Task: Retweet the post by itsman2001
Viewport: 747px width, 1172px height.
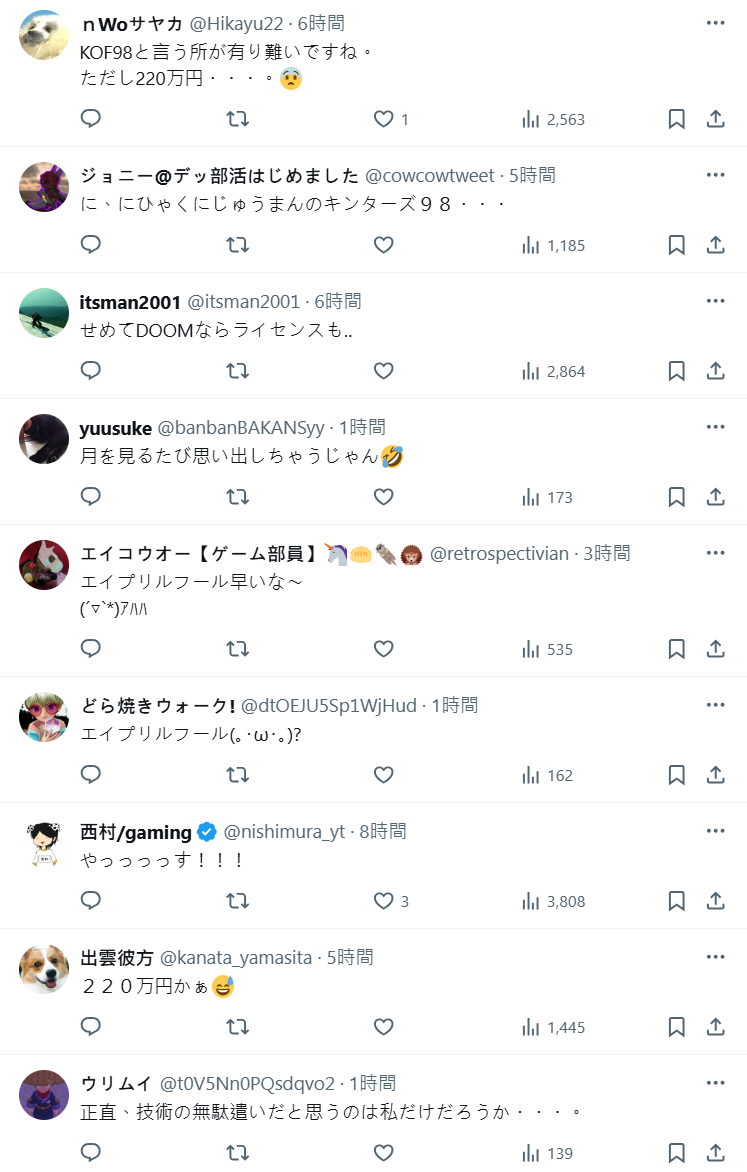Action: pos(237,371)
